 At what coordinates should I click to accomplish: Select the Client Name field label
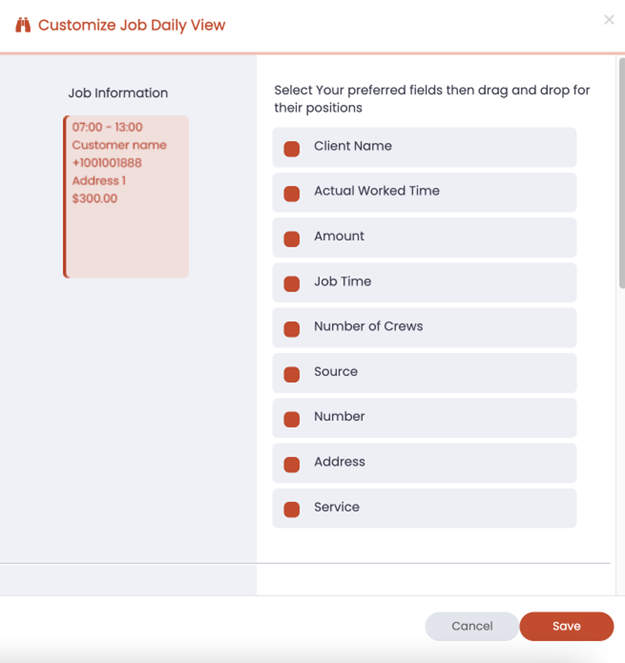point(353,146)
